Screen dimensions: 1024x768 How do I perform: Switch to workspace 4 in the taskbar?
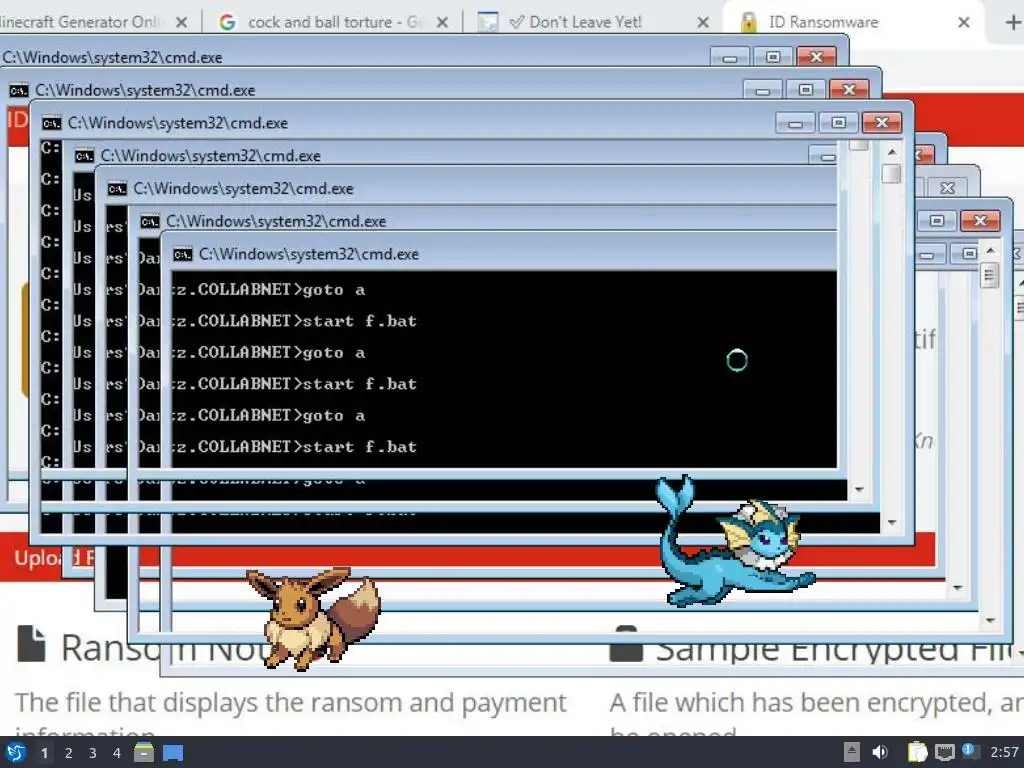point(117,753)
